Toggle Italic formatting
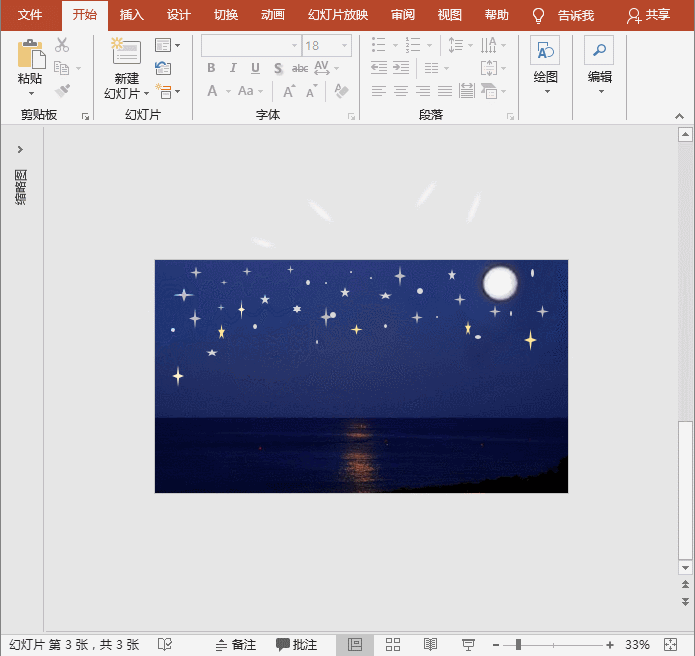 click(233, 68)
